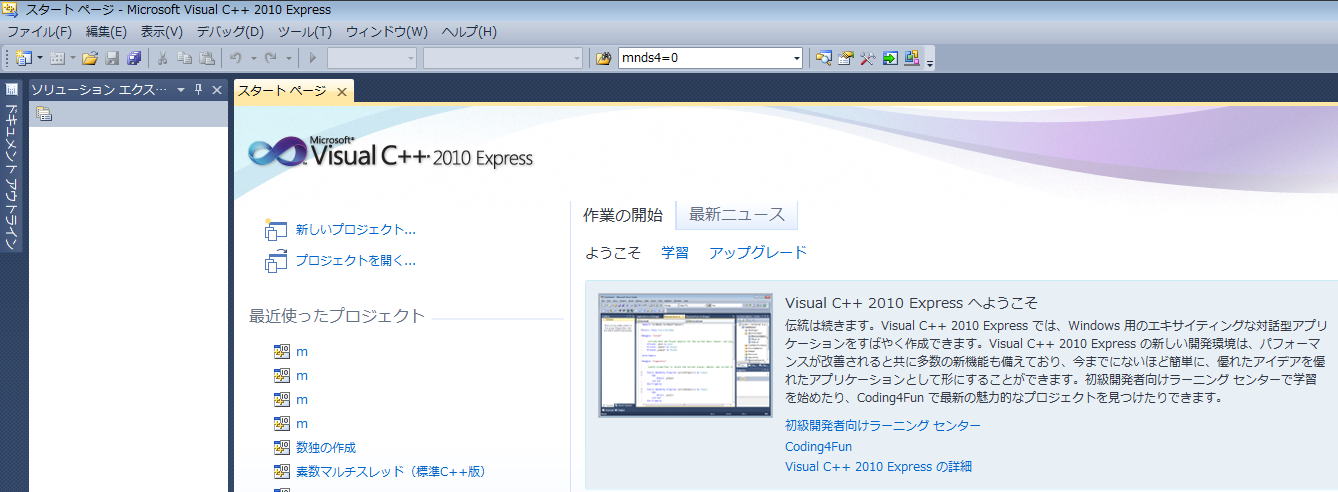Open recent project 数独の作成
The height and width of the screenshot is (492, 1338).
(326, 447)
